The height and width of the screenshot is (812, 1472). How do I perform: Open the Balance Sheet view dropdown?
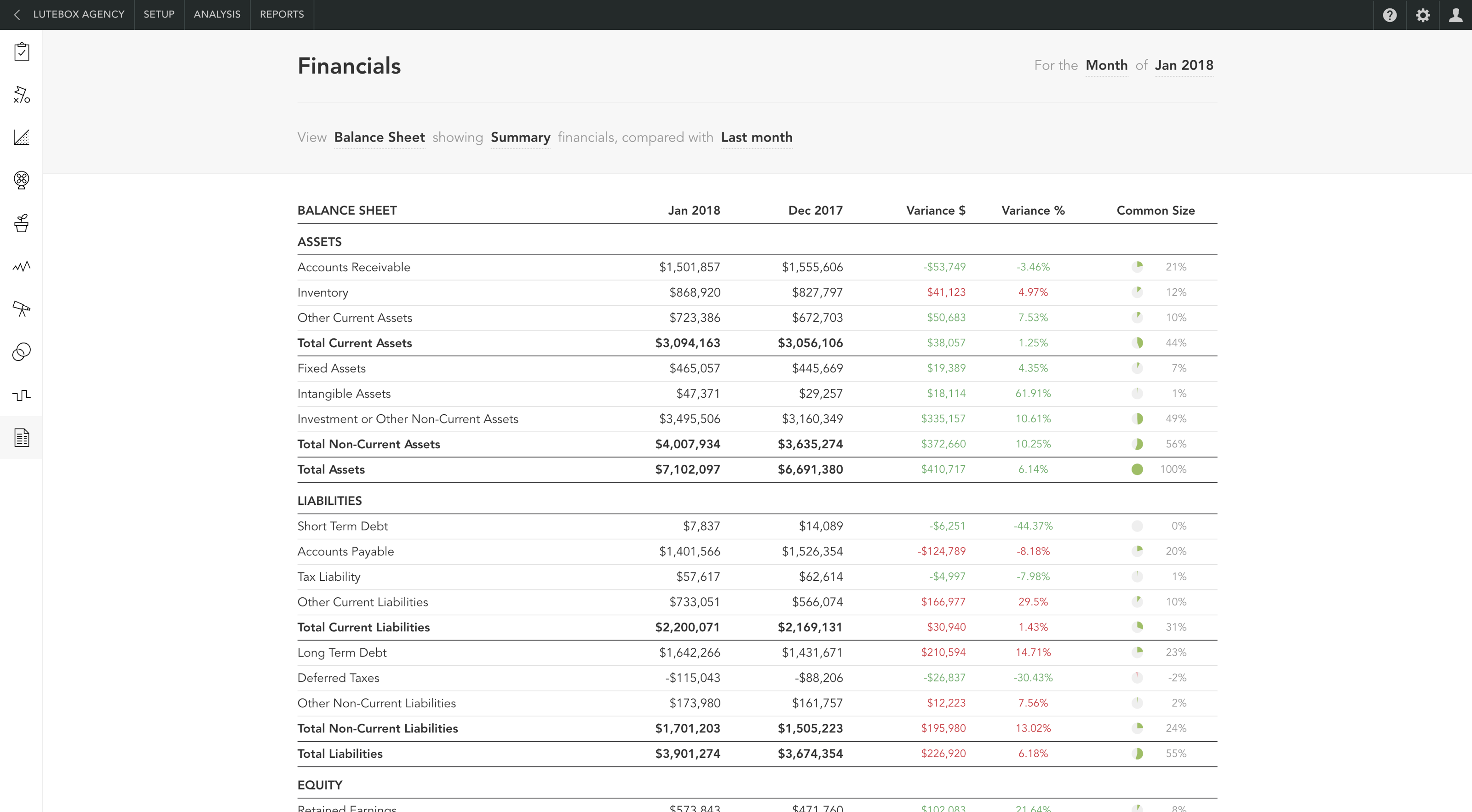[x=379, y=137]
